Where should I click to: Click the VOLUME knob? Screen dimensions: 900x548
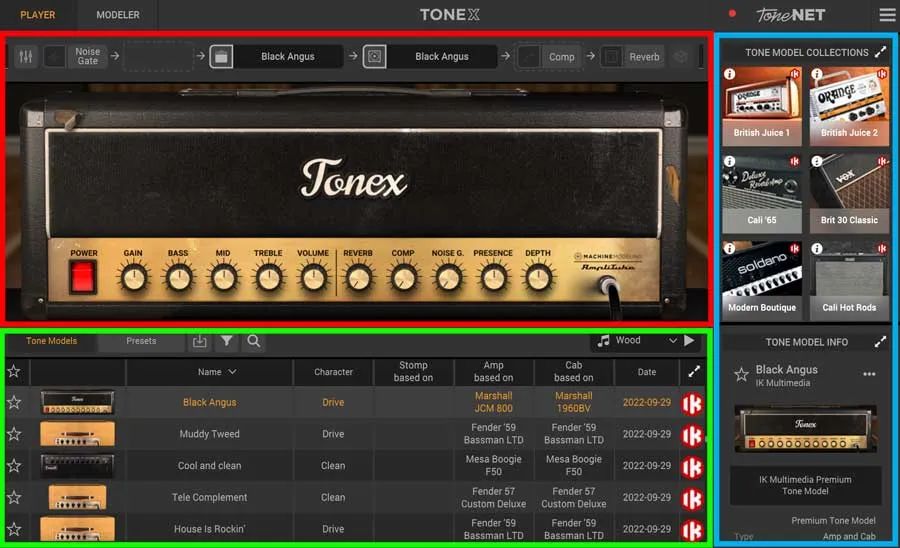313,278
